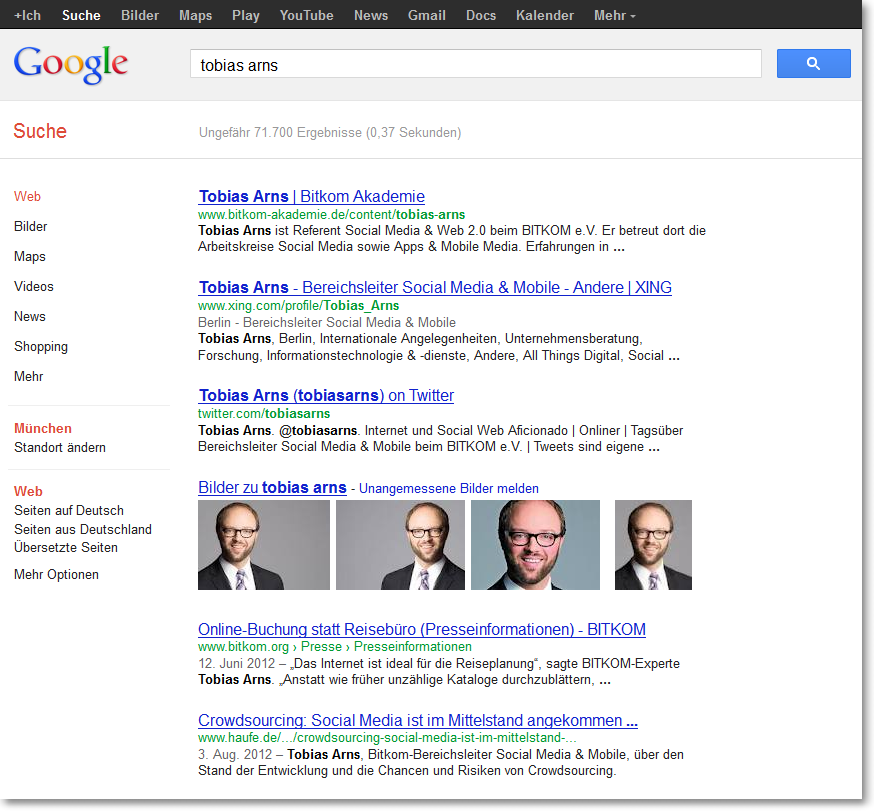Select News filter in left sidebar
Image resolution: width=874 pixels, height=811 pixels.
pos(30,317)
